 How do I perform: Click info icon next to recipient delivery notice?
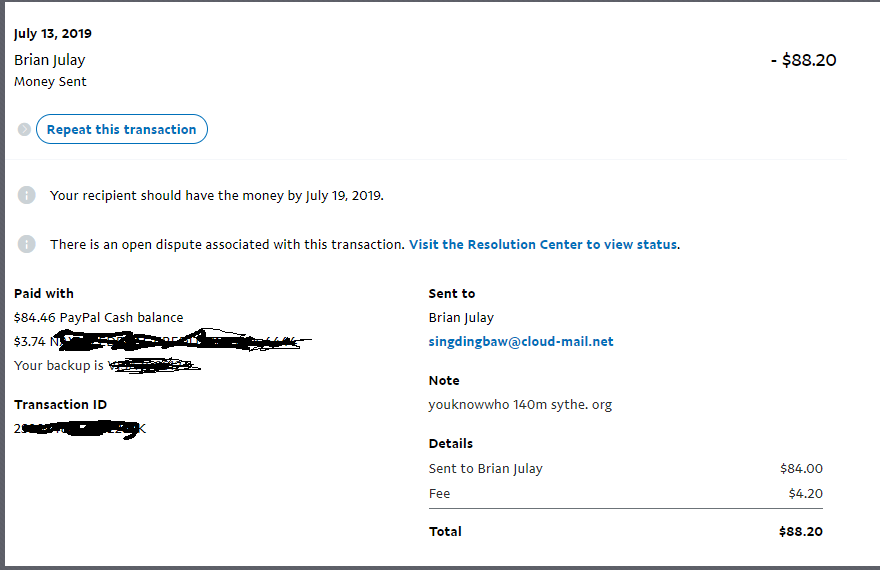(x=27, y=195)
